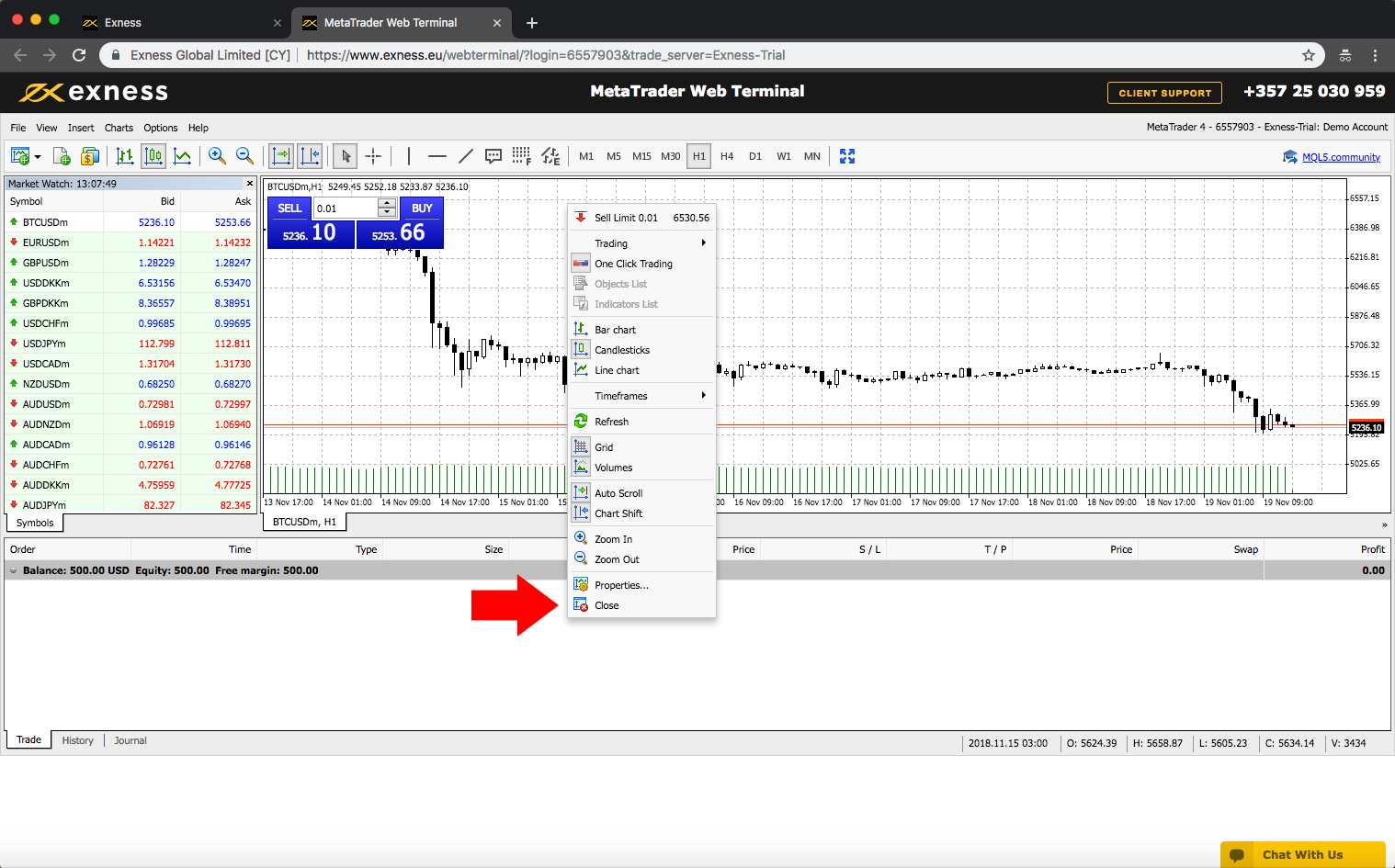Click the Zoom In magnifier toolbar icon
The width and height of the screenshot is (1395, 868).
(217, 156)
